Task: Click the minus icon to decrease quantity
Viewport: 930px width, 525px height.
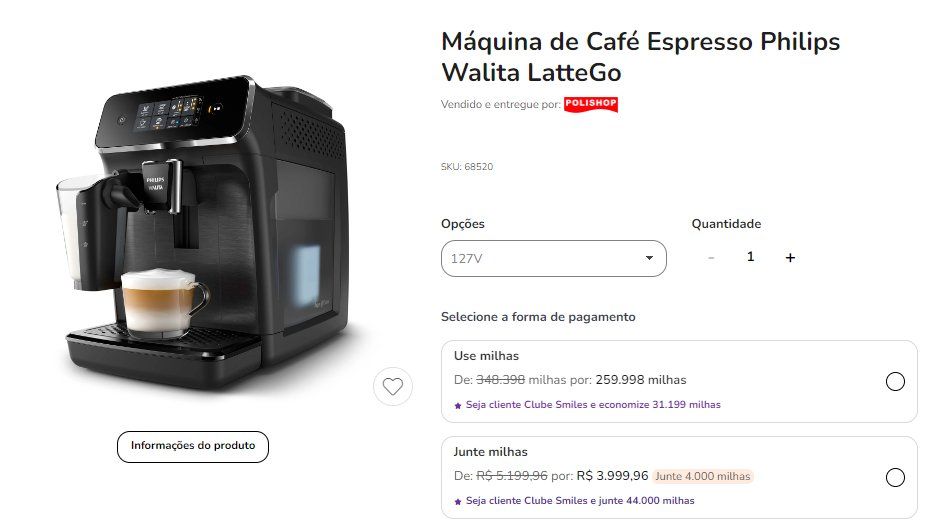Action: 711,257
